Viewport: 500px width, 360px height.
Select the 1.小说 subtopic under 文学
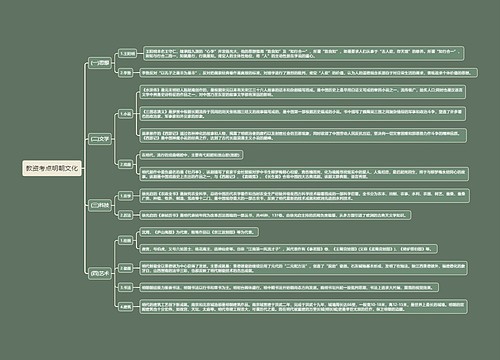click(x=126, y=114)
